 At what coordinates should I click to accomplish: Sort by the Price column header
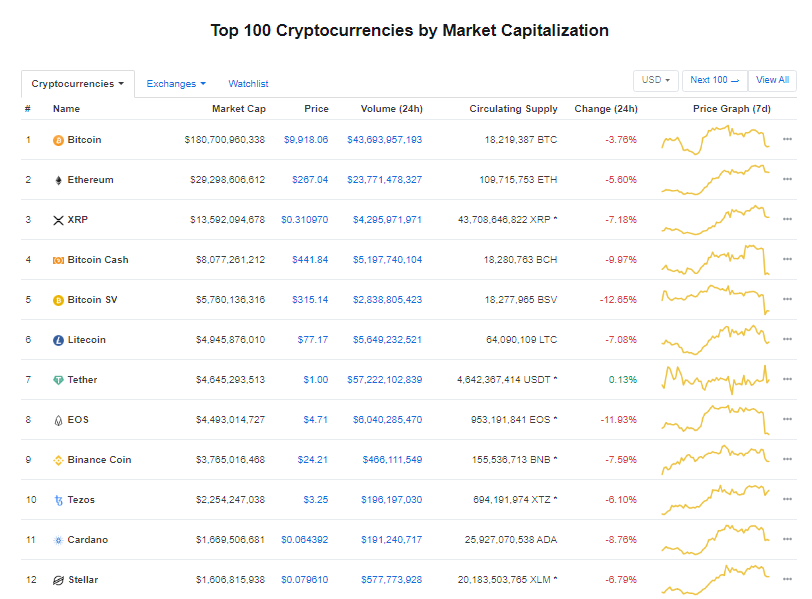point(316,109)
